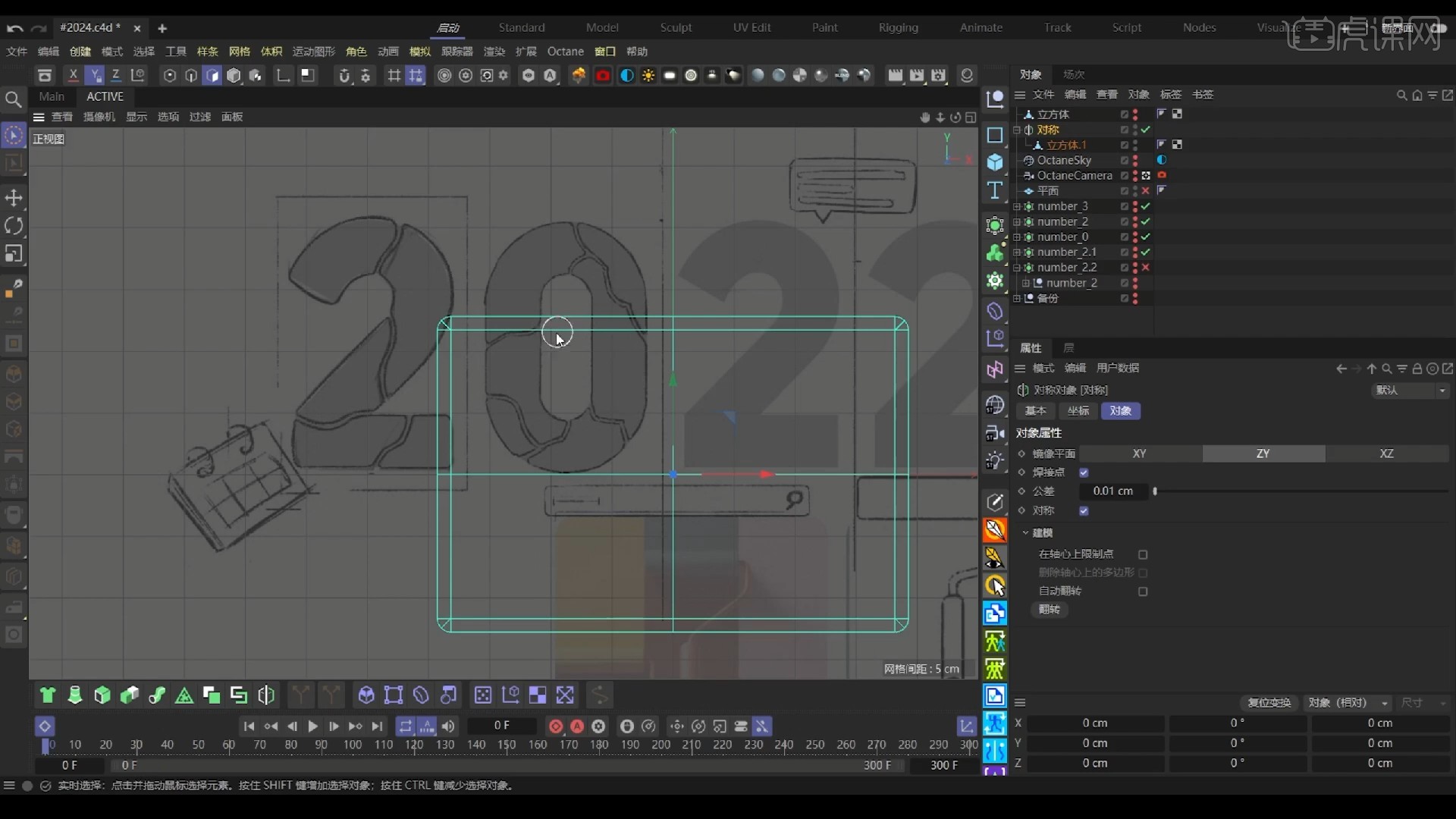This screenshot has width=1456, height=819.
Task: Click the 翻转 button
Action: 1049,610
